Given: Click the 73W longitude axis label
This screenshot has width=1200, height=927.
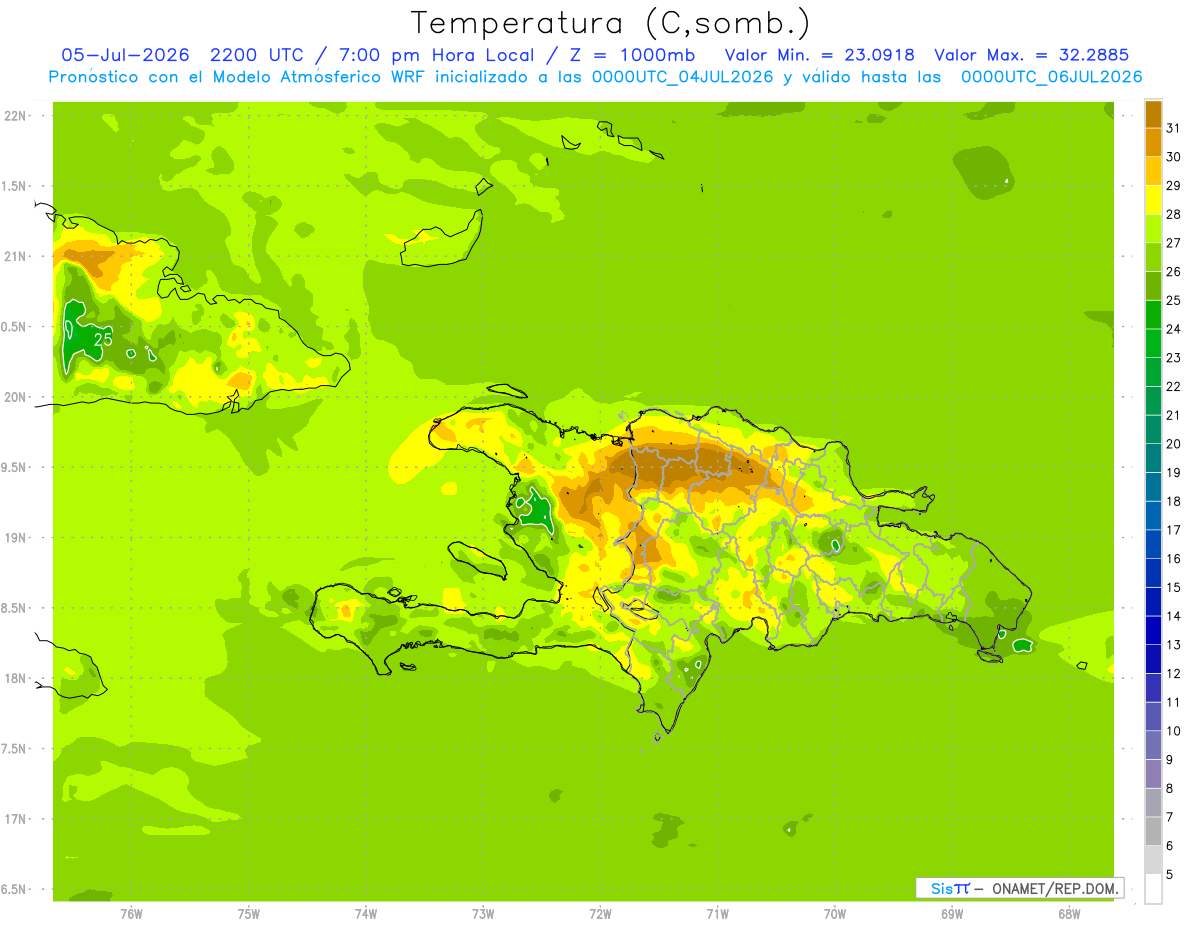Looking at the screenshot, I should pyautogui.click(x=483, y=913).
